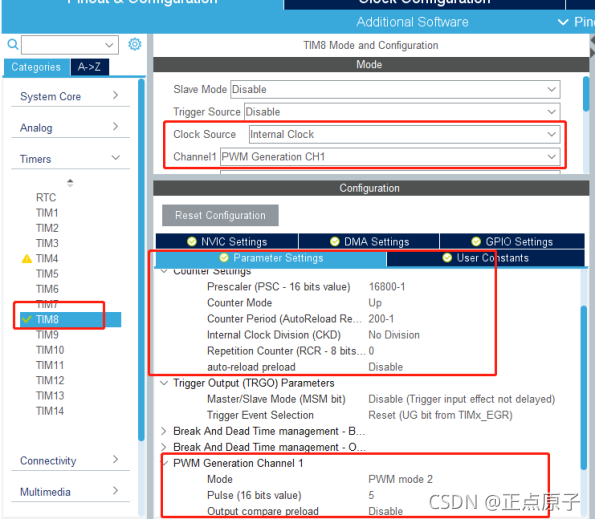Viewport: 595px width, 520px height.
Task: Open GPIO Settings tab
Action: point(512,241)
